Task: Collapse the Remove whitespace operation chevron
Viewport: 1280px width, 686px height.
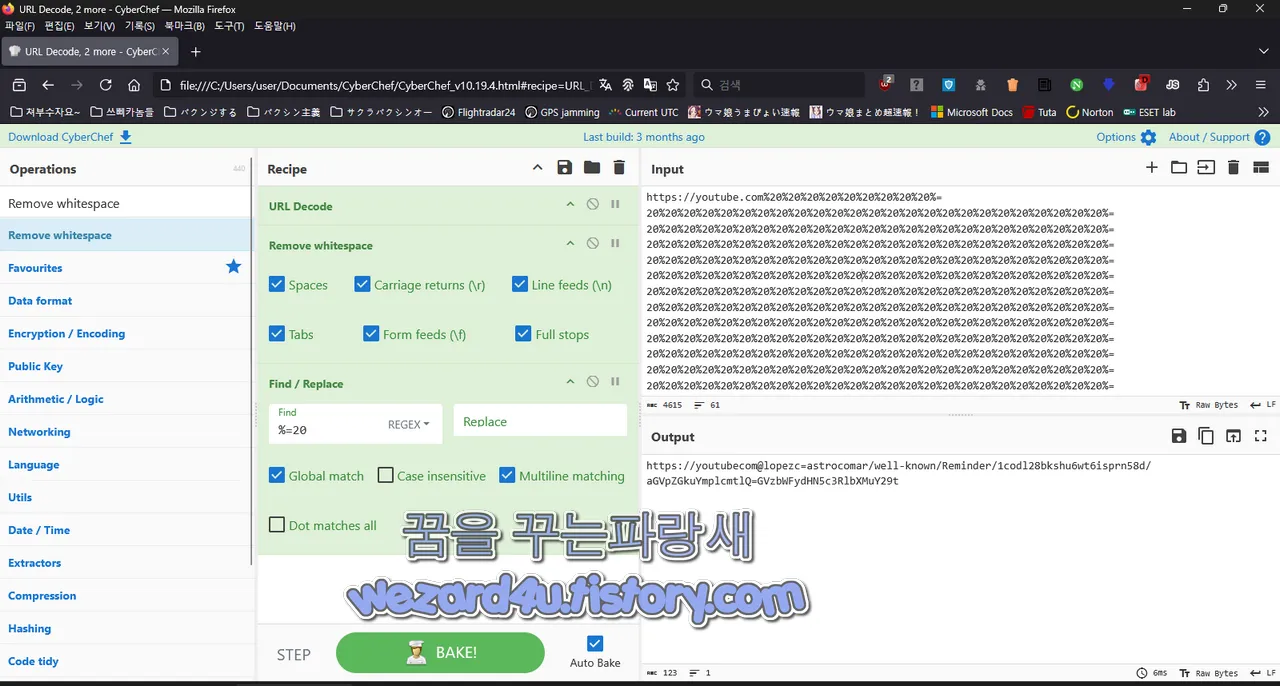Action: click(570, 243)
